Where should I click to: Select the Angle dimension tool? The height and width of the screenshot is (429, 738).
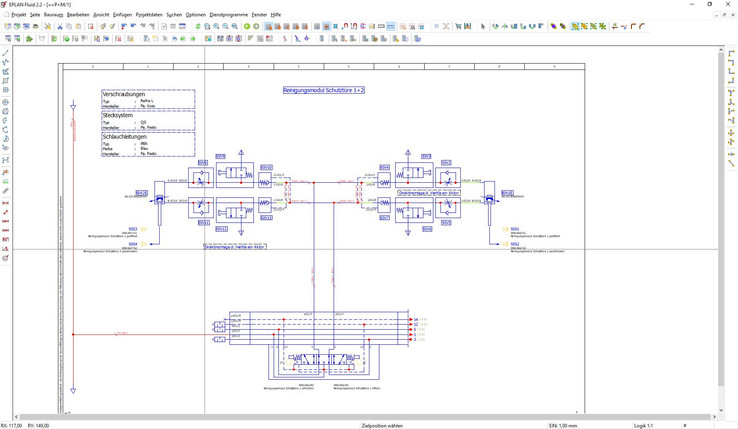click(6, 249)
